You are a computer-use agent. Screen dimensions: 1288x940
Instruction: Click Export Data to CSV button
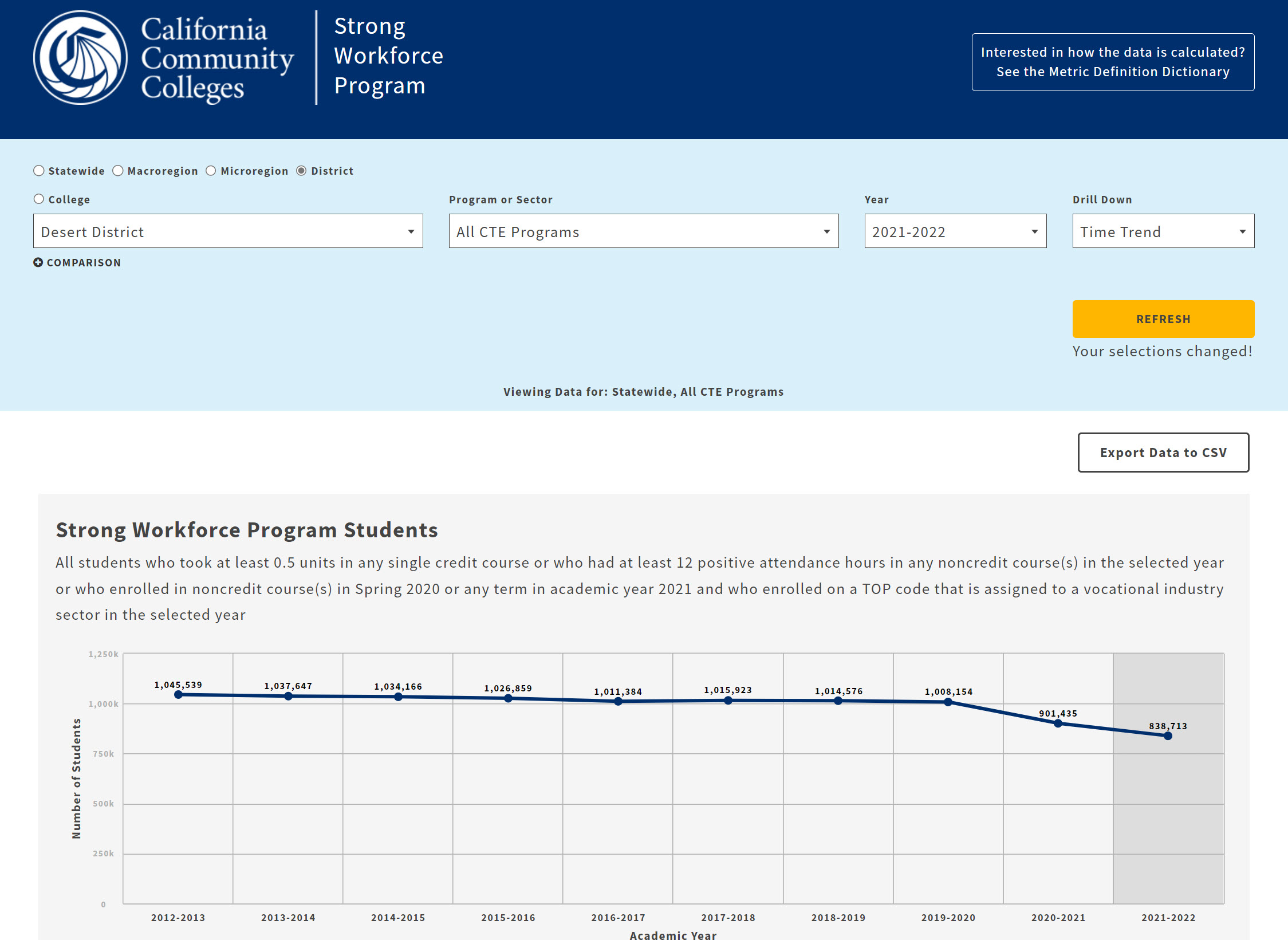[x=1163, y=453]
